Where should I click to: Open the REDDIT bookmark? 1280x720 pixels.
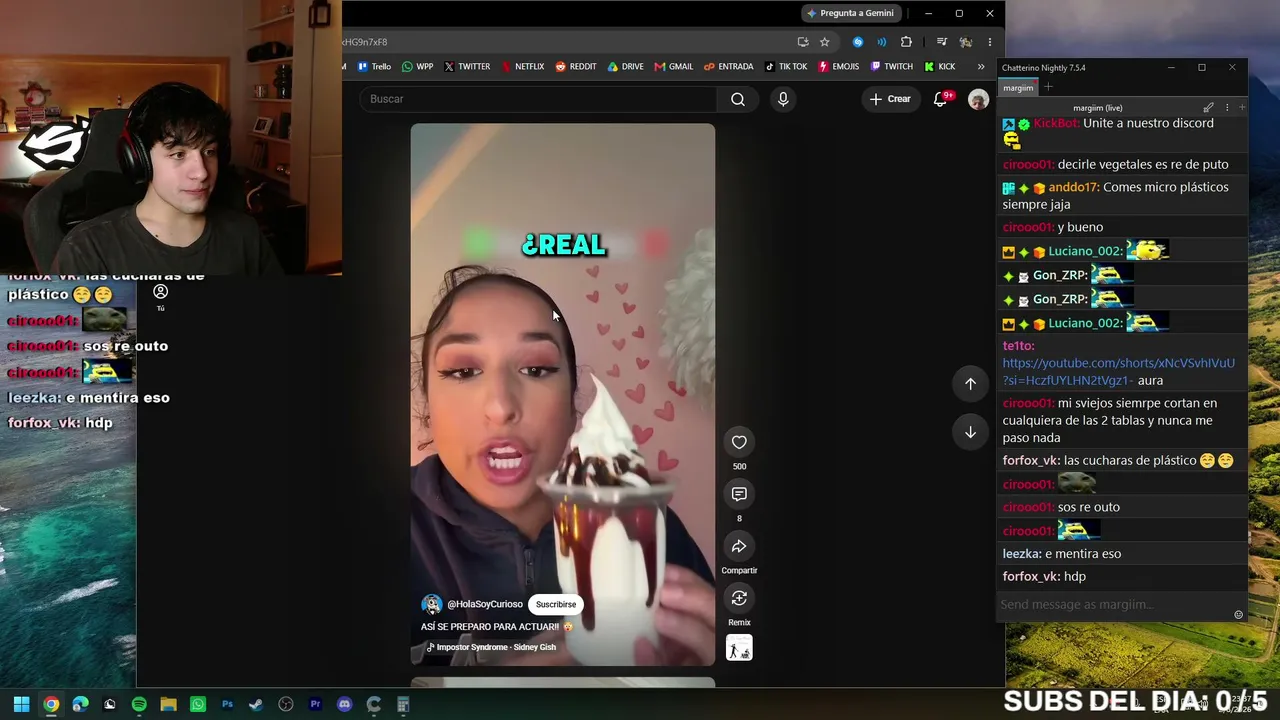pyautogui.click(x=576, y=67)
